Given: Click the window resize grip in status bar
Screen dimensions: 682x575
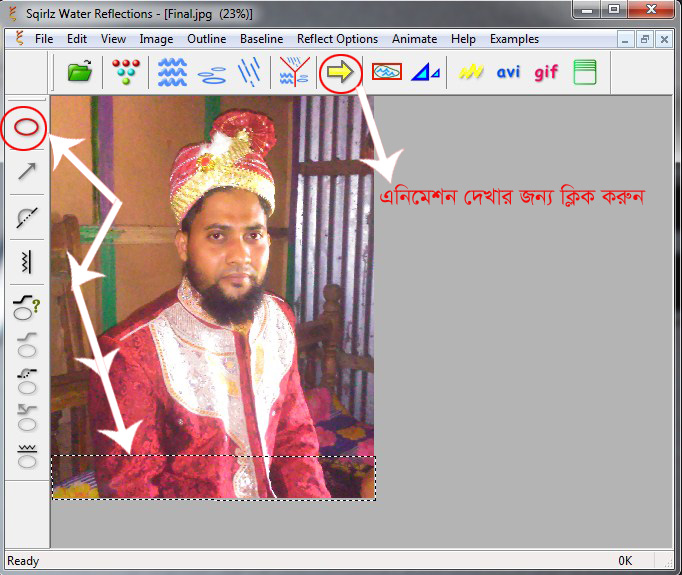Looking at the screenshot, I should [668, 562].
